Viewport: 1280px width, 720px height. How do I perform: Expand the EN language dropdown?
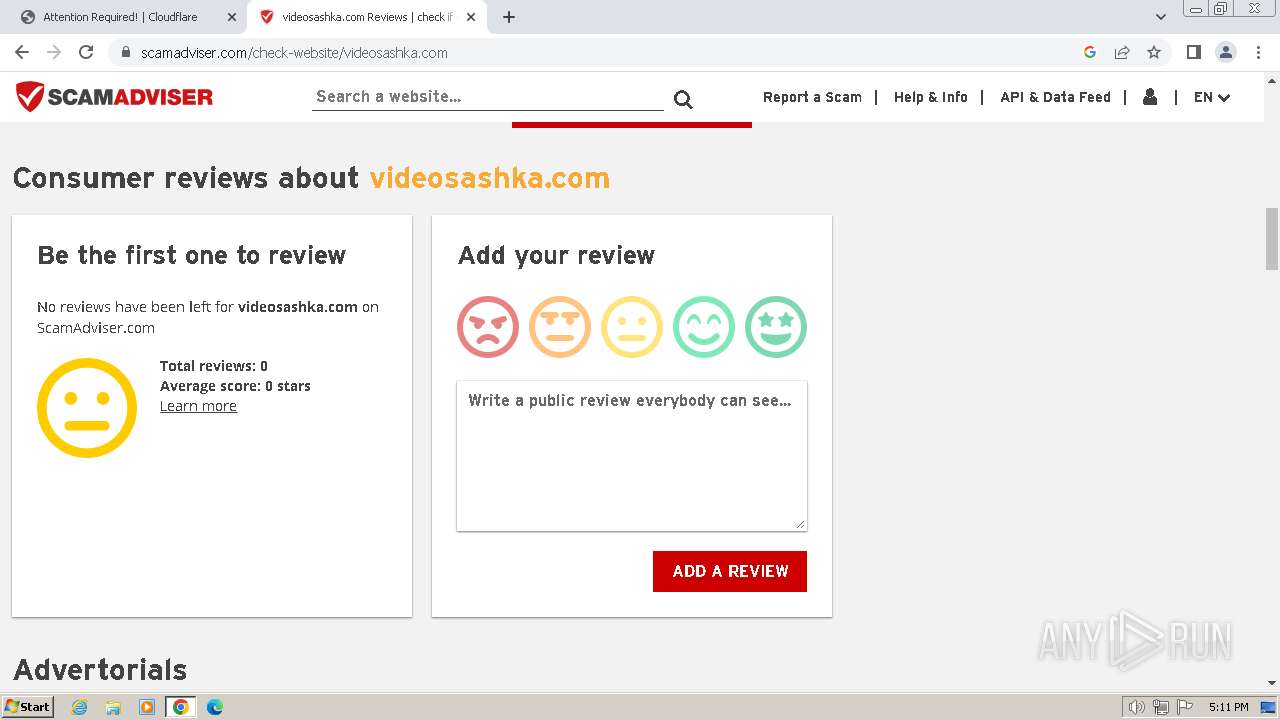coord(1212,97)
